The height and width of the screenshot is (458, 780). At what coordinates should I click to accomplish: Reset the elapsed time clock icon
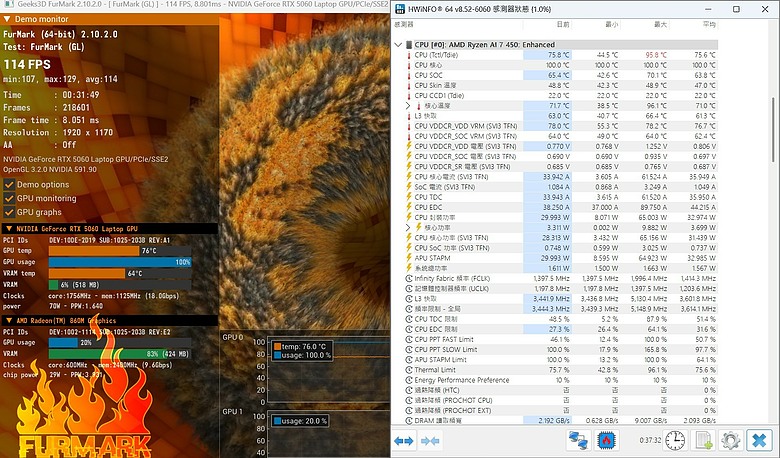point(675,441)
